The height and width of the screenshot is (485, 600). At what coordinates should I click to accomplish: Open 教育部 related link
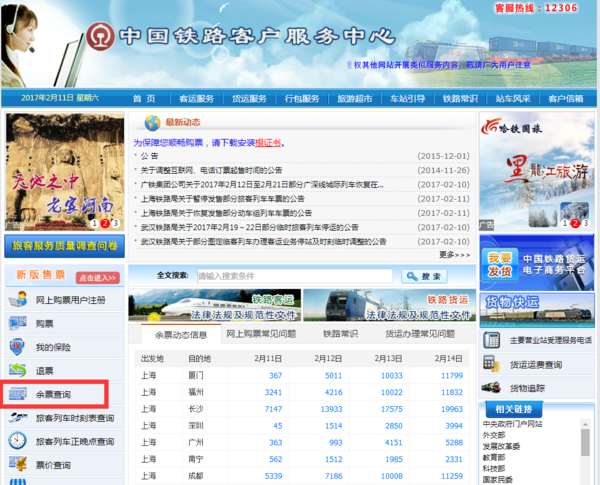coord(494,457)
